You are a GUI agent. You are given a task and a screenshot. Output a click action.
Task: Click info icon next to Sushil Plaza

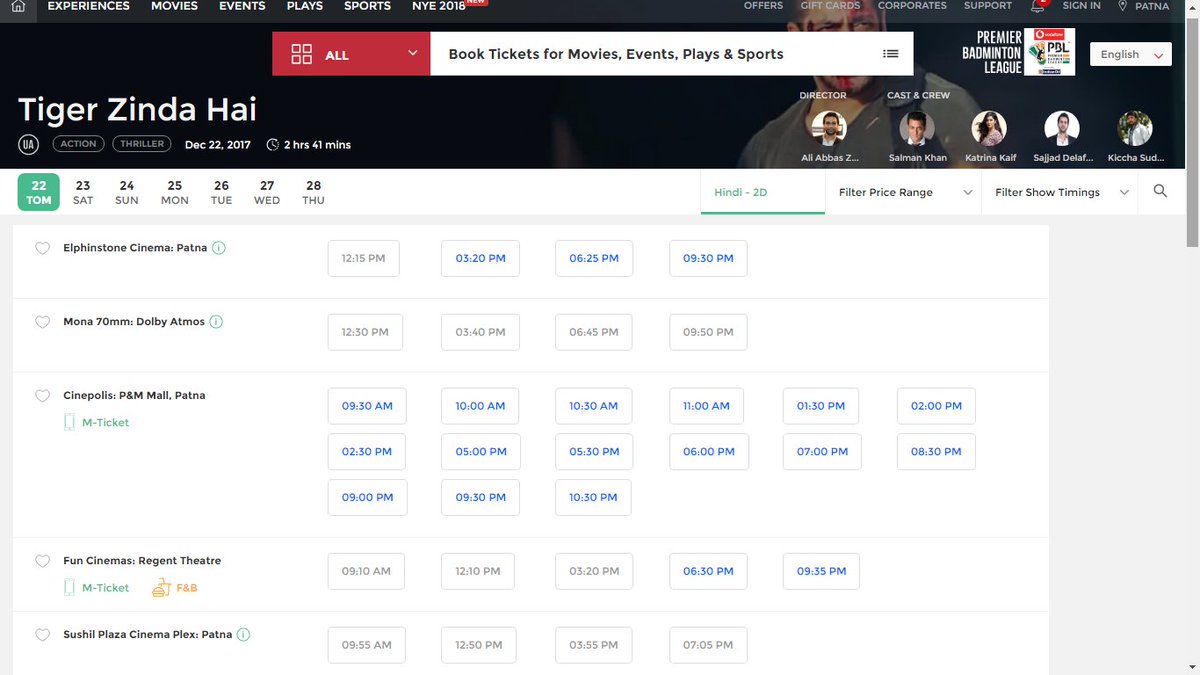[243, 634]
